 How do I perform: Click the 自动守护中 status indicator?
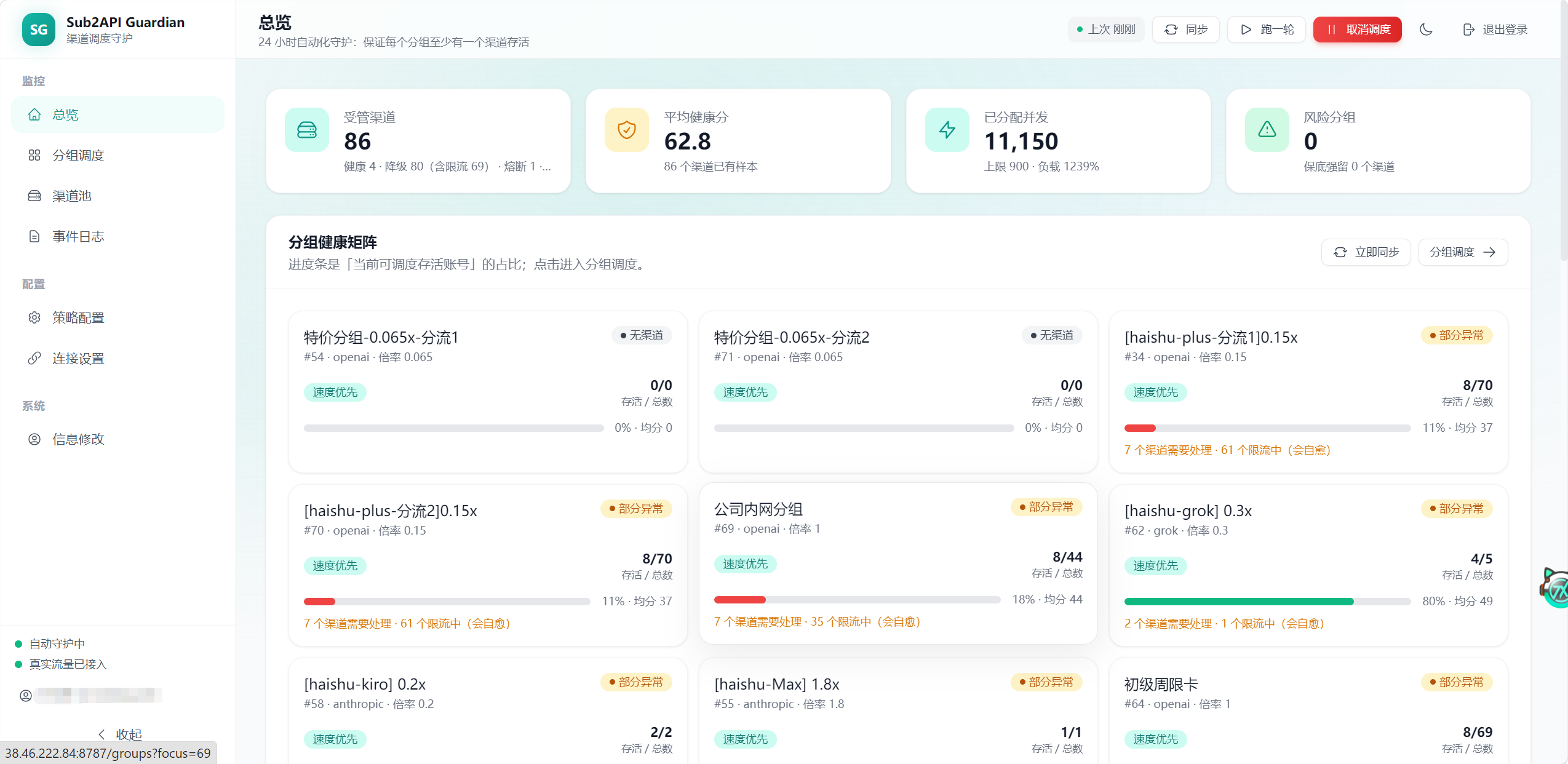50,644
